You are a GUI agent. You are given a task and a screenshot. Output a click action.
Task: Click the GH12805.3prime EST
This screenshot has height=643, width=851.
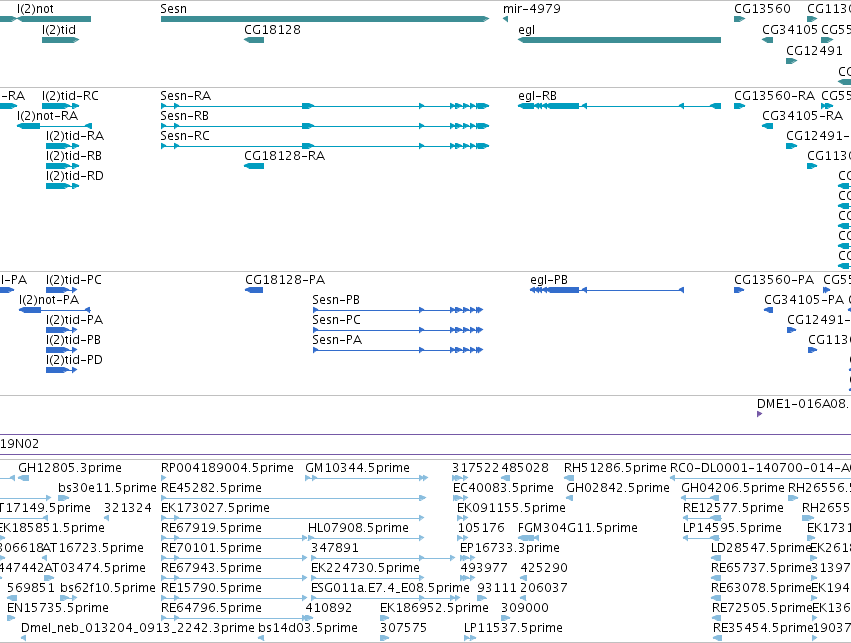click(23, 478)
